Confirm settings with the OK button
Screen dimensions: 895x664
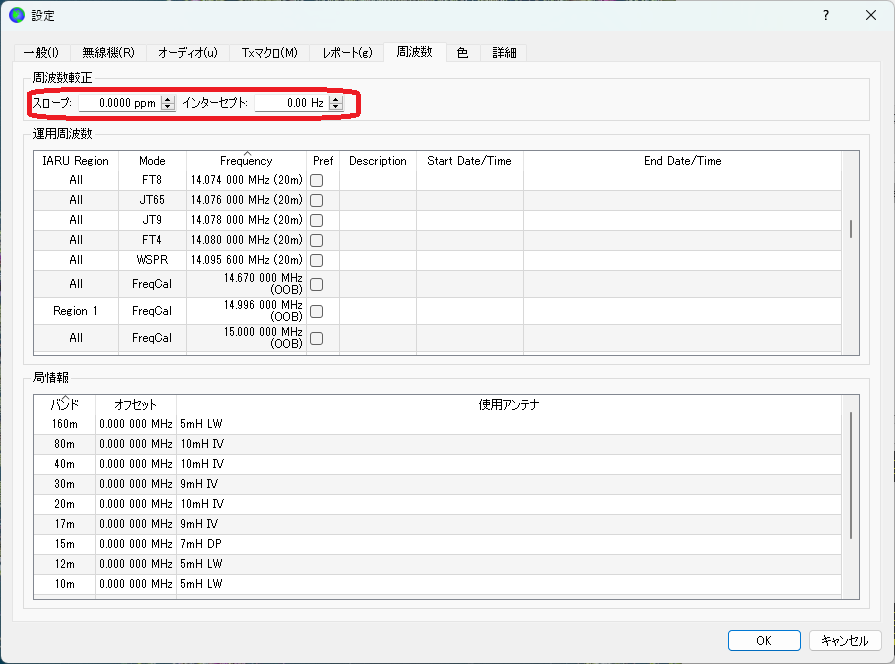click(x=764, y=641)
